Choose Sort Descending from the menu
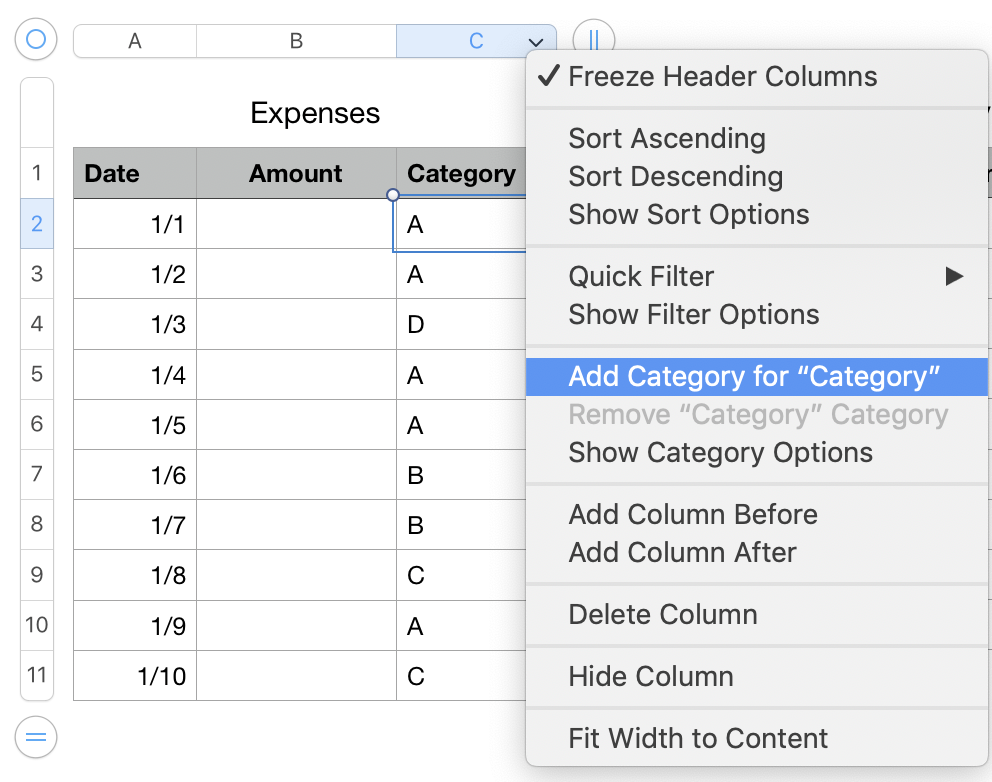Screen dimensions: 992x782 675,177
